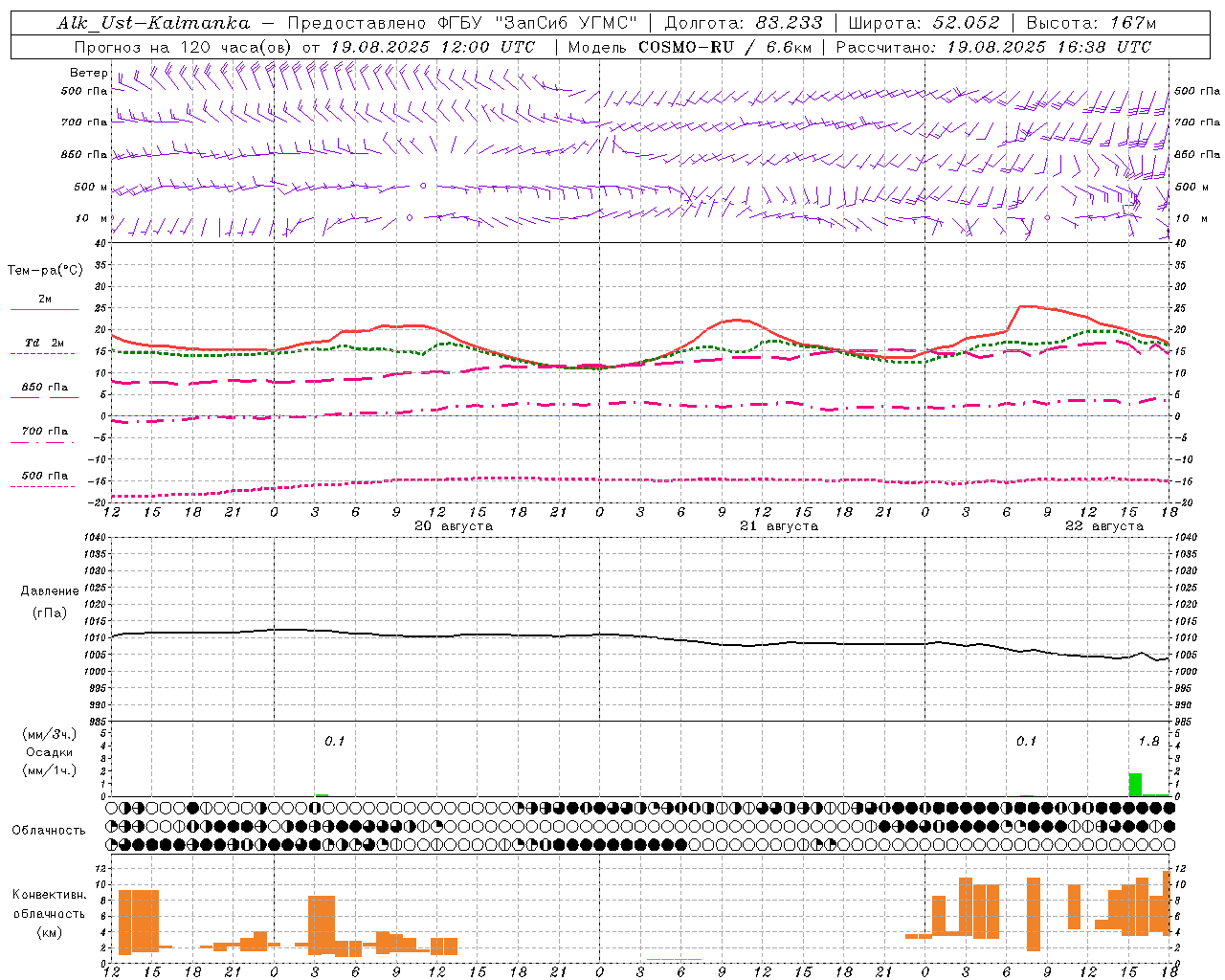Select the text Предоставлено ФГБУ "ЗапСиб УГМС"
The height and width of the screenshot is (980, 1225).
pos(463,23)
